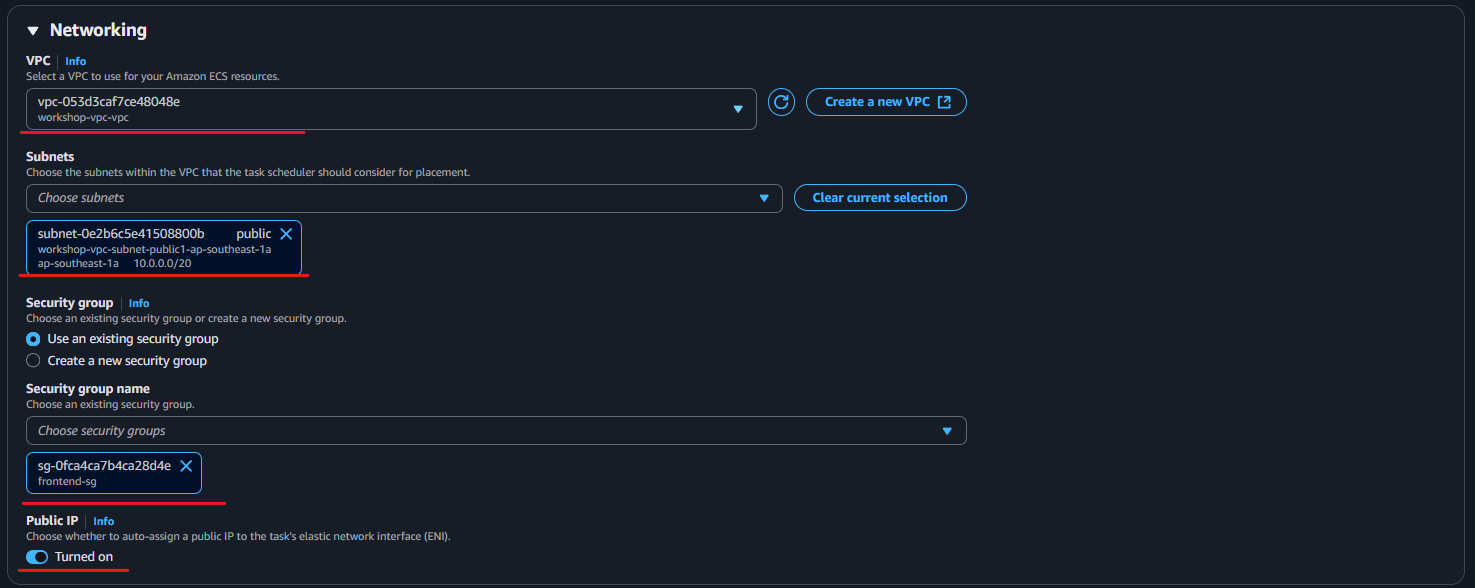Image resolution: width=1475 pixels, height=588 pixels.
Task: Select Create a new security group
Action: click(x=32, y=360)
